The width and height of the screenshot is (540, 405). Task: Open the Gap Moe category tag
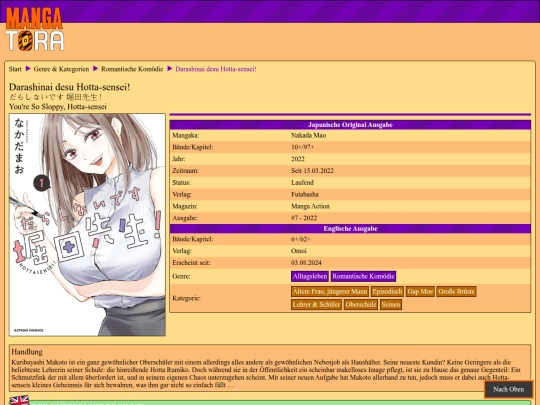pos(420,291)
